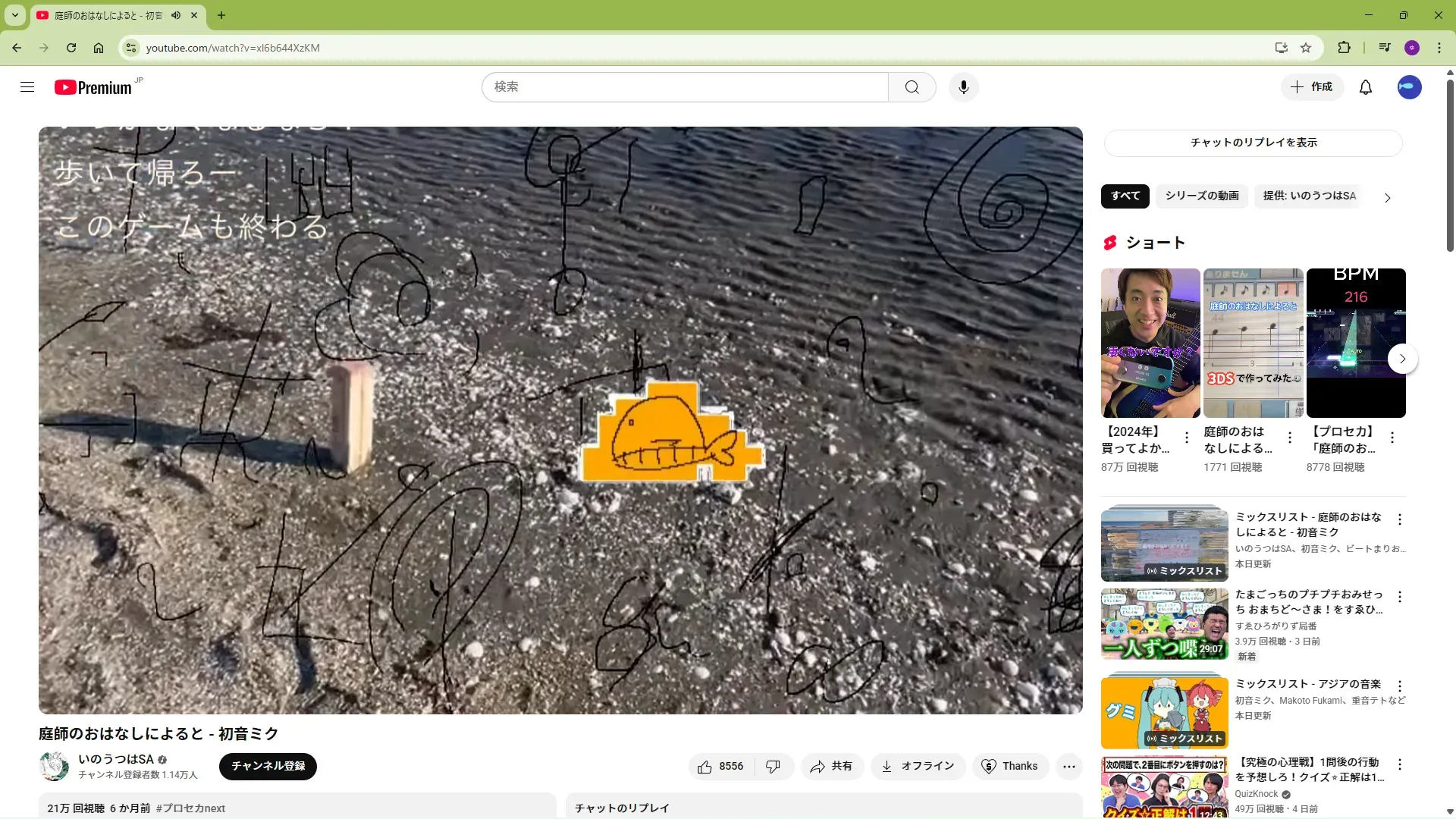Viewport: 1456px width, 819px height.
Task: Click the dislike thumbs-down icon
Action: click(773, 767)
